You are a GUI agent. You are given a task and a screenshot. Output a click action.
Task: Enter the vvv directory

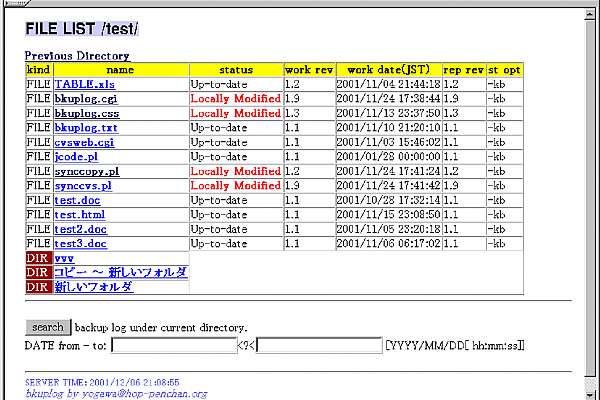65,258
